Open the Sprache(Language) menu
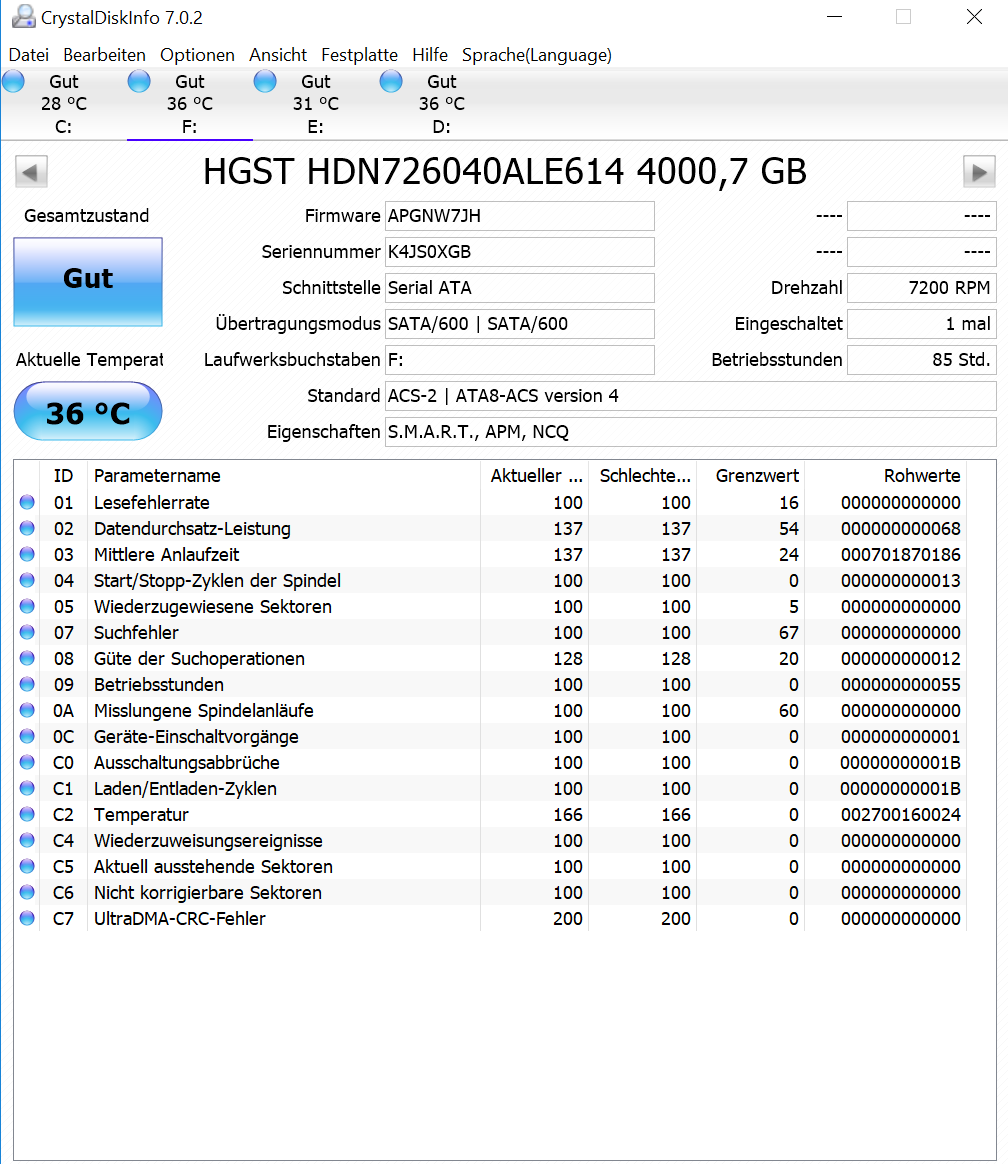The width and height of the screenshot is (1008, 1164). [537, 55]
